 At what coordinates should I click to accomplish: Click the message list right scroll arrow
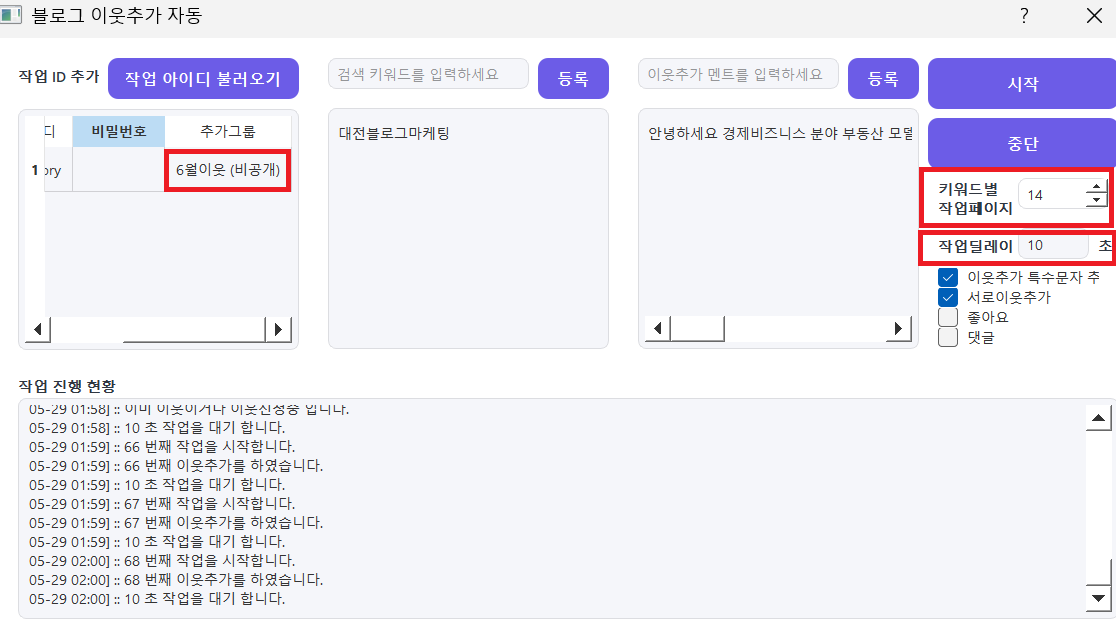tap(898, 329)
